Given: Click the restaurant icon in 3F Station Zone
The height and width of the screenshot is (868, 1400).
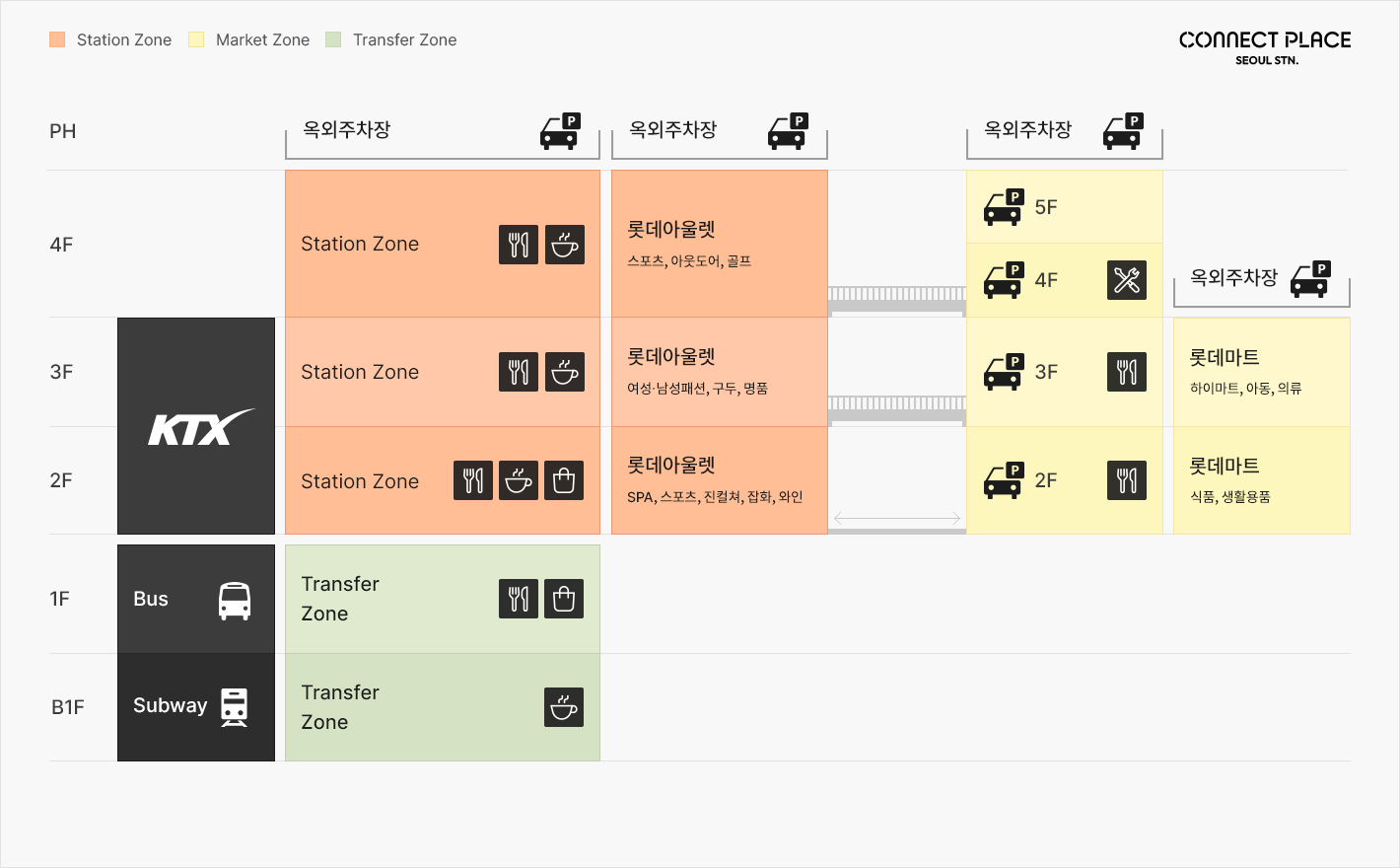Looking at the screenshot, I should pyautogui.click(x=519, y=372).
